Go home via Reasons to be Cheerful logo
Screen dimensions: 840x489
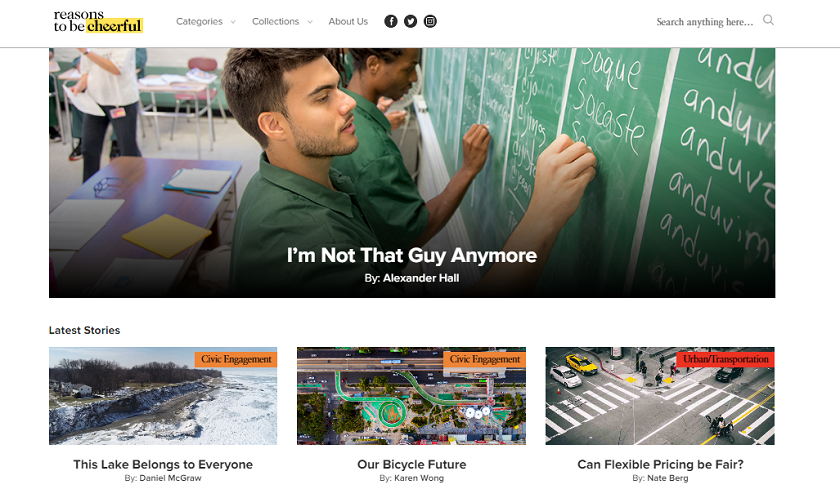pyautogui.click(x=98, y=21)
